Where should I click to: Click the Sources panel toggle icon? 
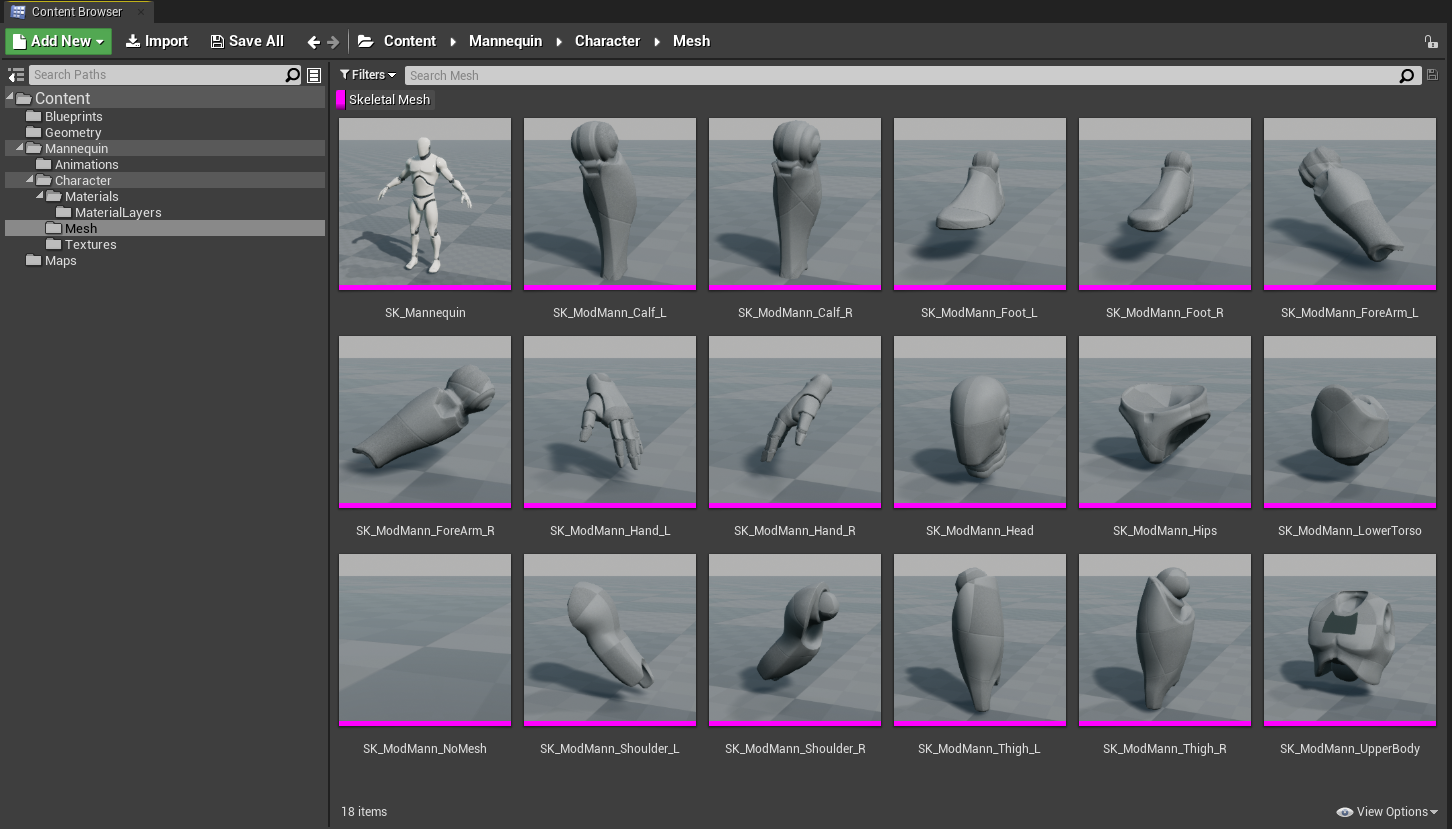click(15, 74)
